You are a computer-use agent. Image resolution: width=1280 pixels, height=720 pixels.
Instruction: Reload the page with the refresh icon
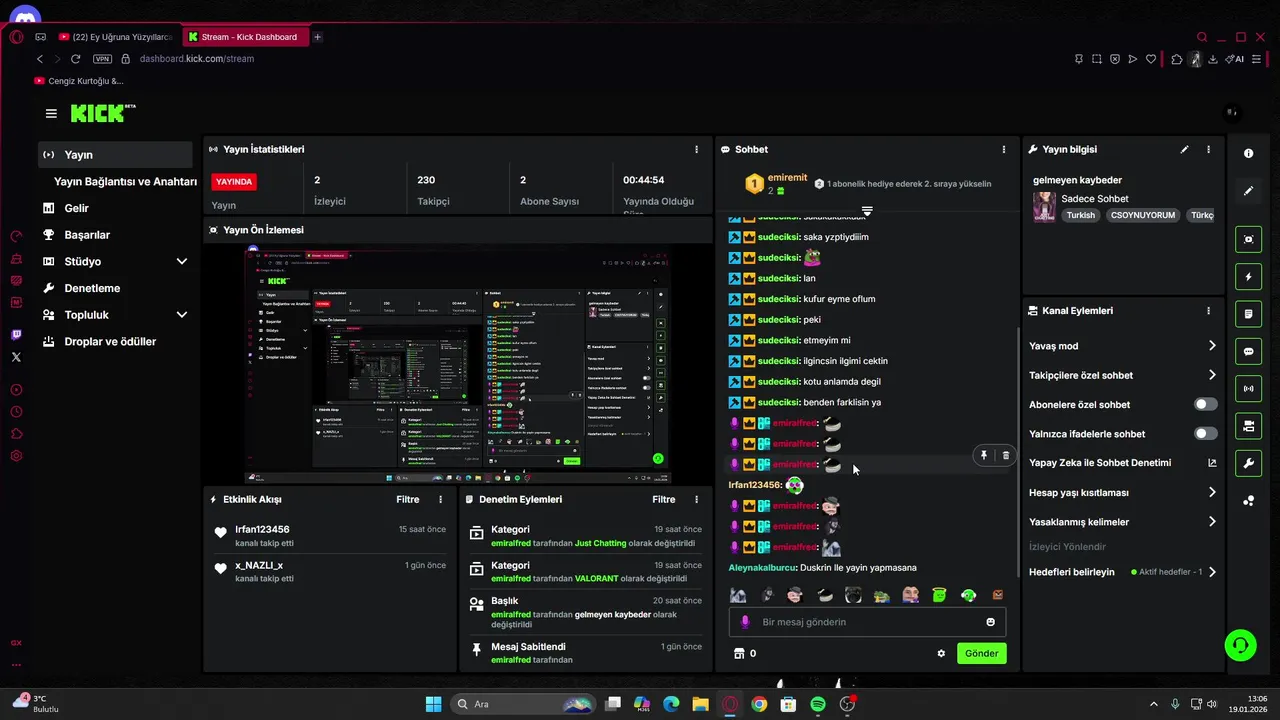[75, 59]
